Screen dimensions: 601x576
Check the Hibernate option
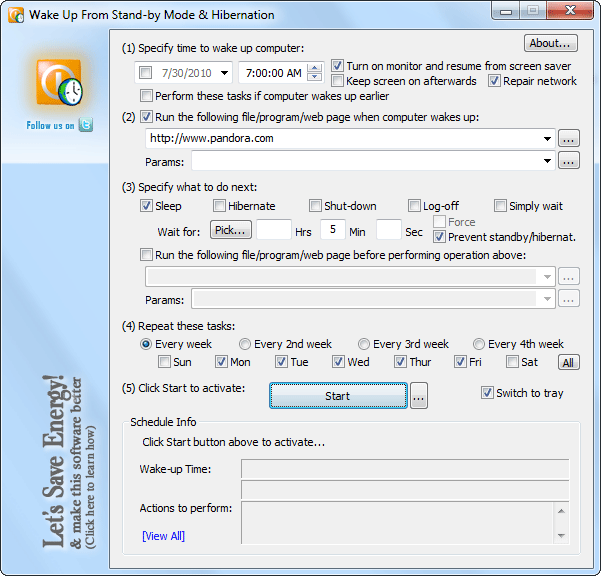click(x=219, y=206)
